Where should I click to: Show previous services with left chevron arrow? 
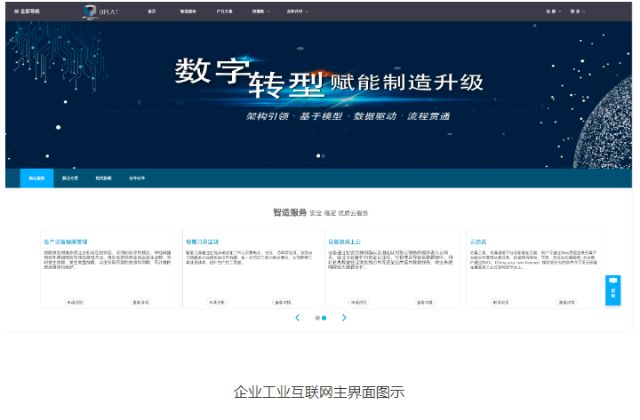297,317
